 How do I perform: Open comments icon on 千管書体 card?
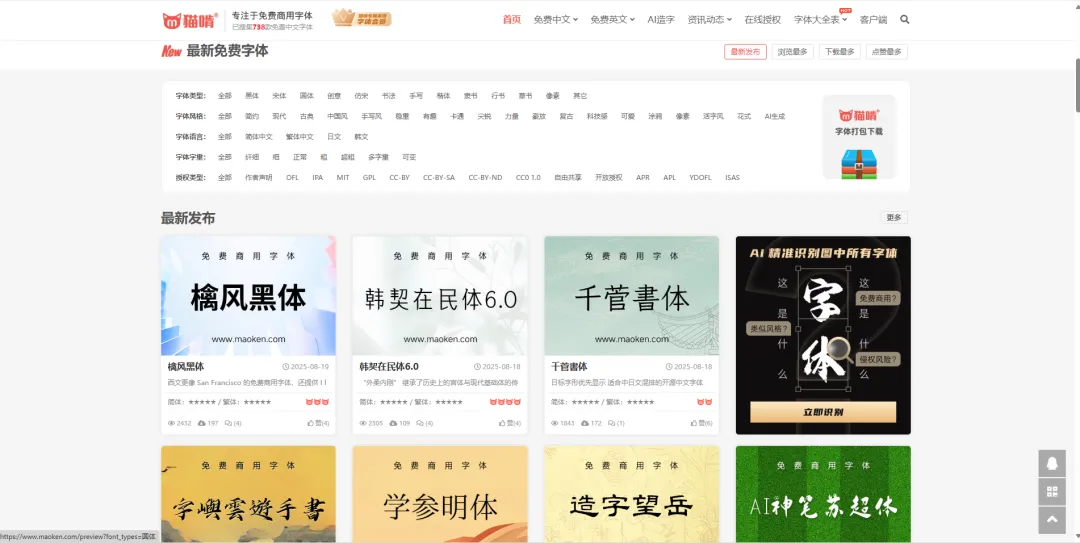pyautogui.click(x=611, y=423)
